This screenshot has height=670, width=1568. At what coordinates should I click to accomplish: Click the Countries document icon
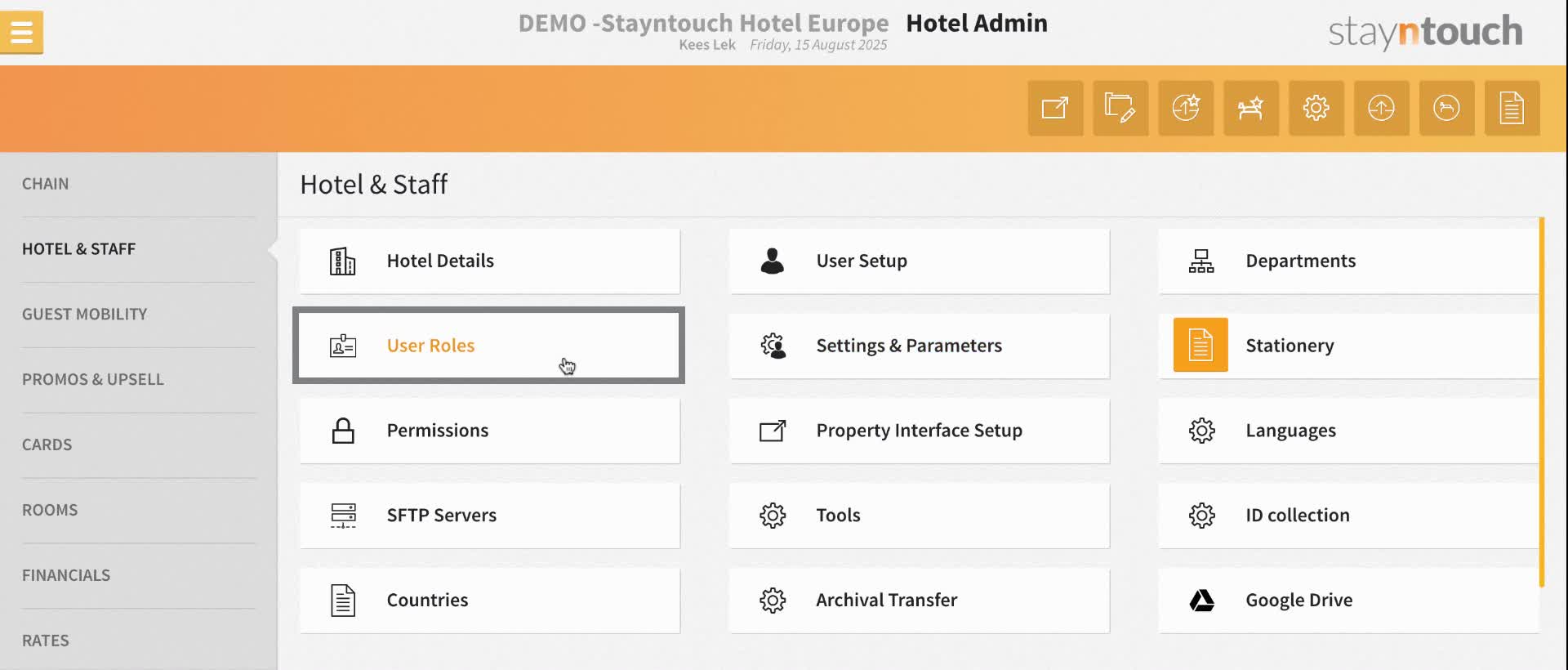pyautogui.click(x=343, y=601)
